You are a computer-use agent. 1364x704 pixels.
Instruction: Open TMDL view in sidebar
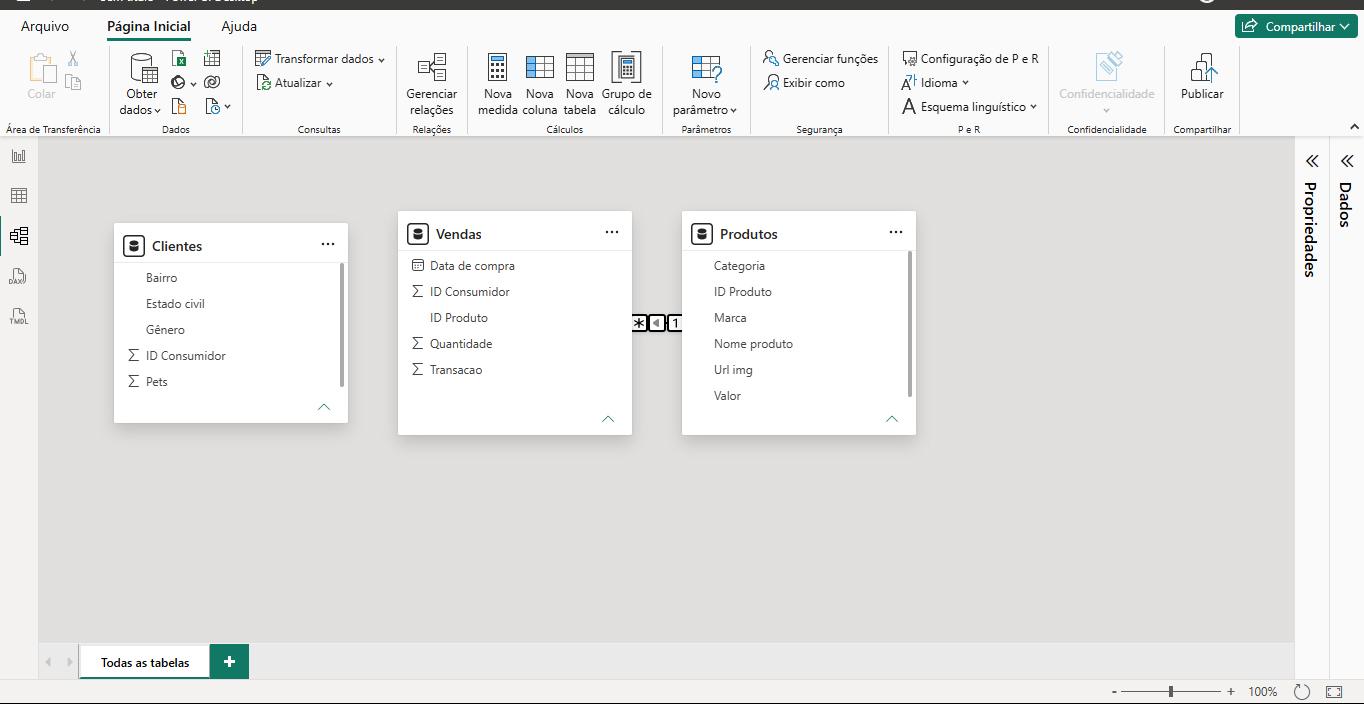pyautogui.click(x=19, y=316)
